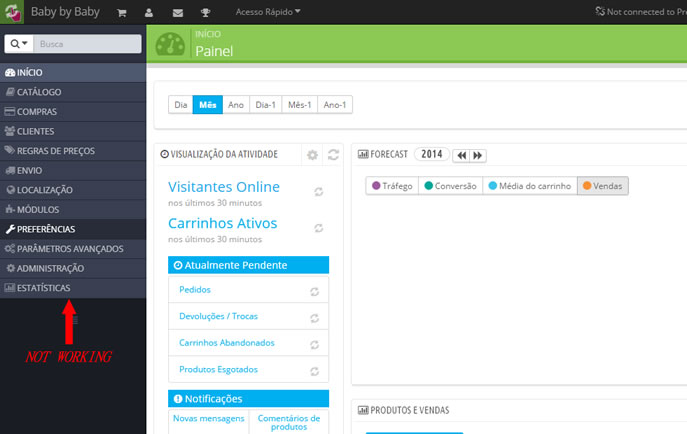Viewport: 687px width, 434px height.
Task: Open the Acesso Rápido dropdown
Action: coord(268,12)
